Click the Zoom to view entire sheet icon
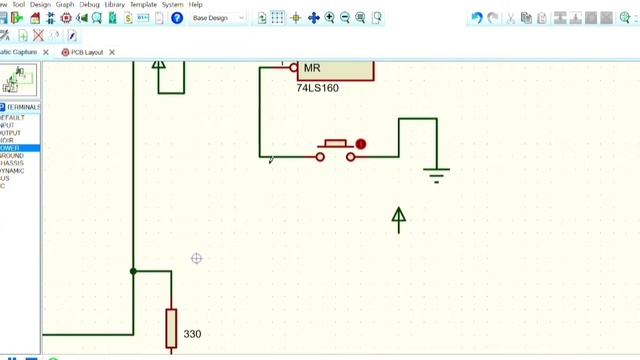Image resolution: width=640 pixels, height=360 pixels. point(360,18)
